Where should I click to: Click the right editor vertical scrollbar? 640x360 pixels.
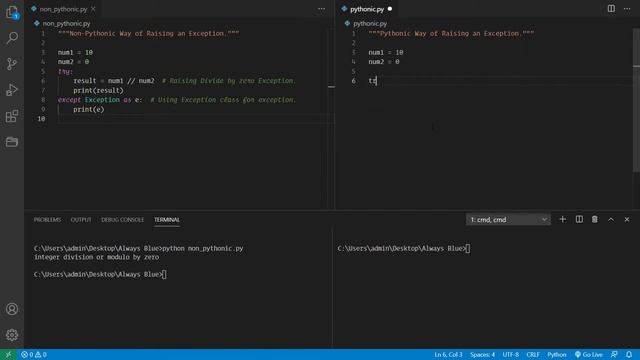click(x=636, y=100)
